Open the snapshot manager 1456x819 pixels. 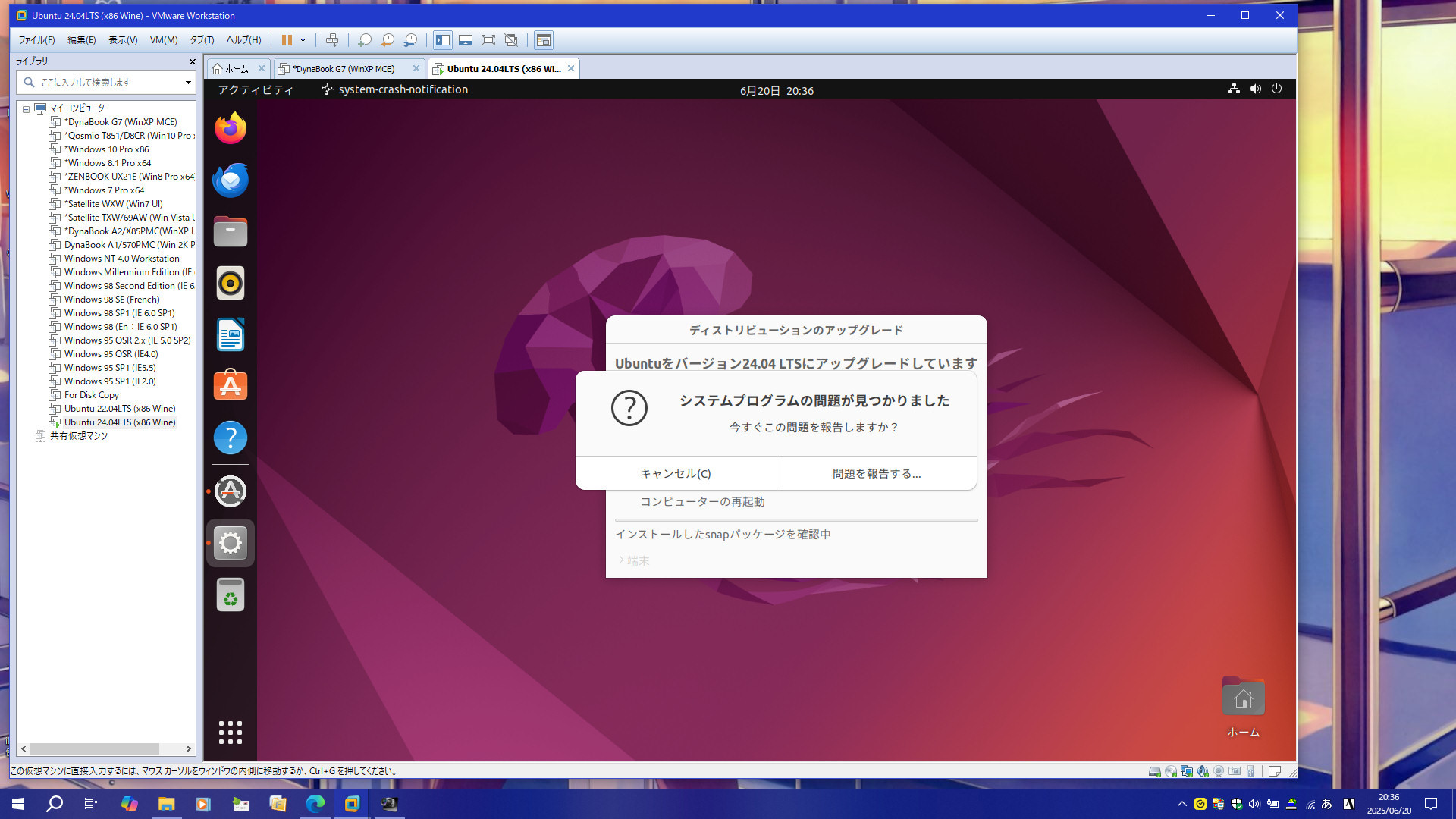[x=410, y=40]
